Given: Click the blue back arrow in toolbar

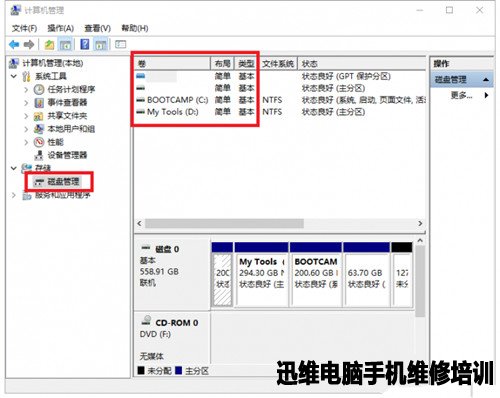Looking at the screenshot, I should [14, 44].
